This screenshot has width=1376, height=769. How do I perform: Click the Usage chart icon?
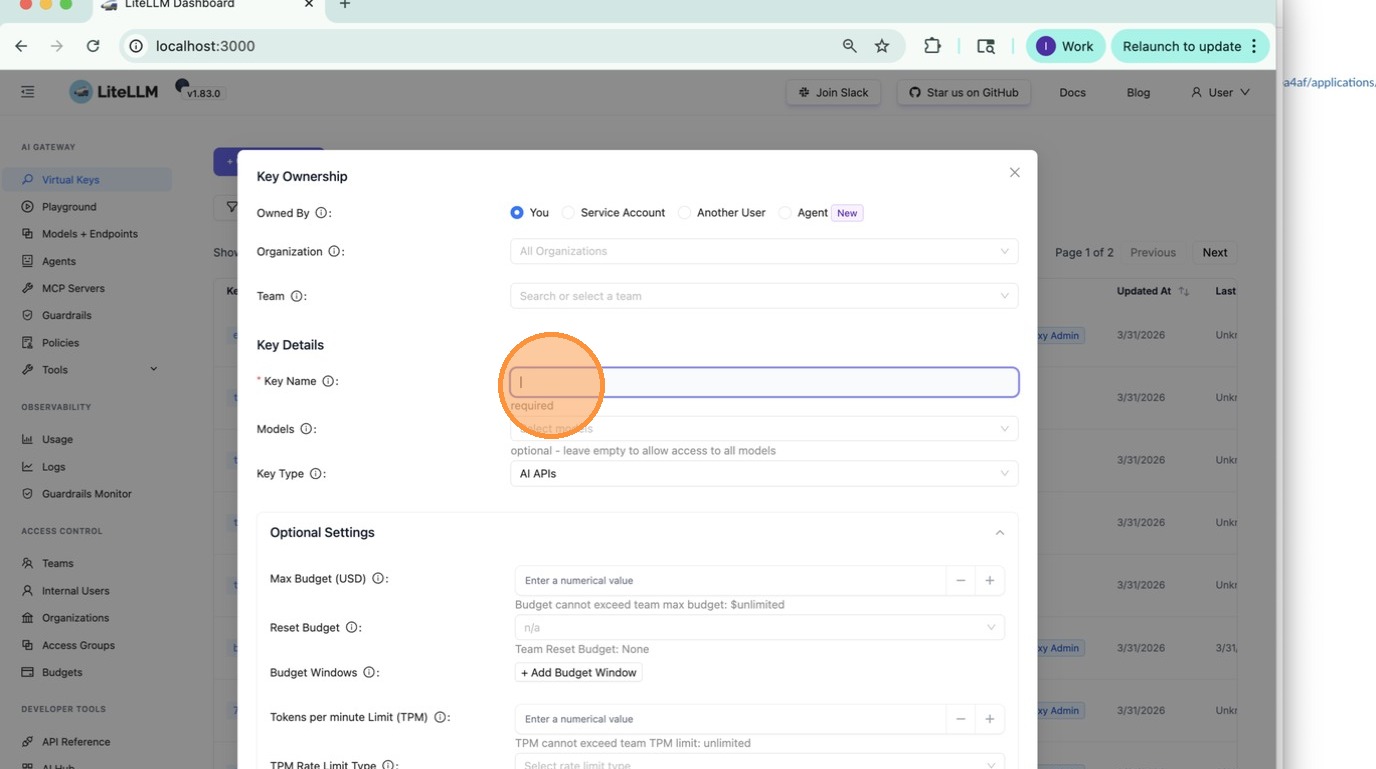tap(28, 439)
